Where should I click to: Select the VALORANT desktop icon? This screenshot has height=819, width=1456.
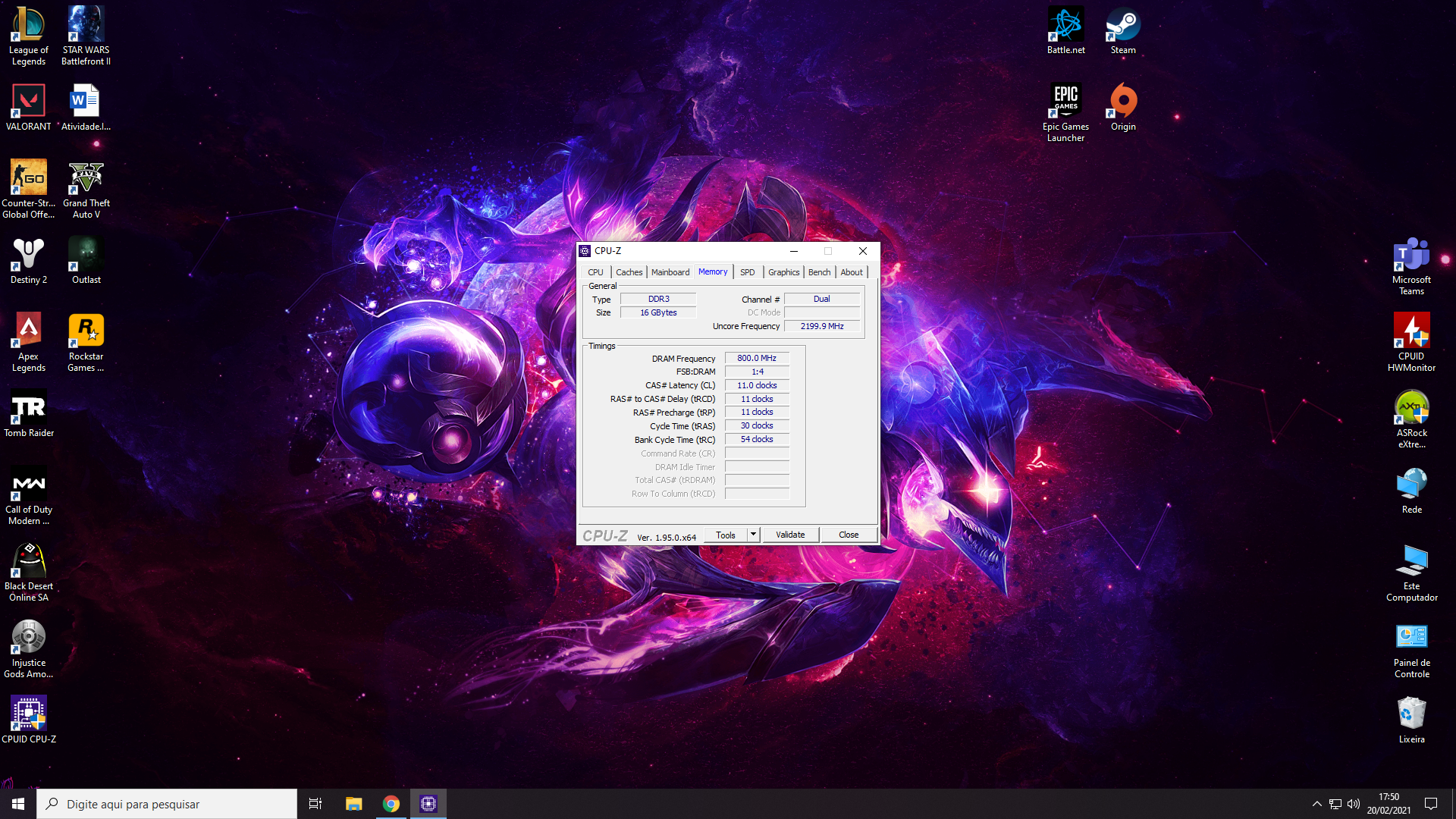tap(29, 107)
